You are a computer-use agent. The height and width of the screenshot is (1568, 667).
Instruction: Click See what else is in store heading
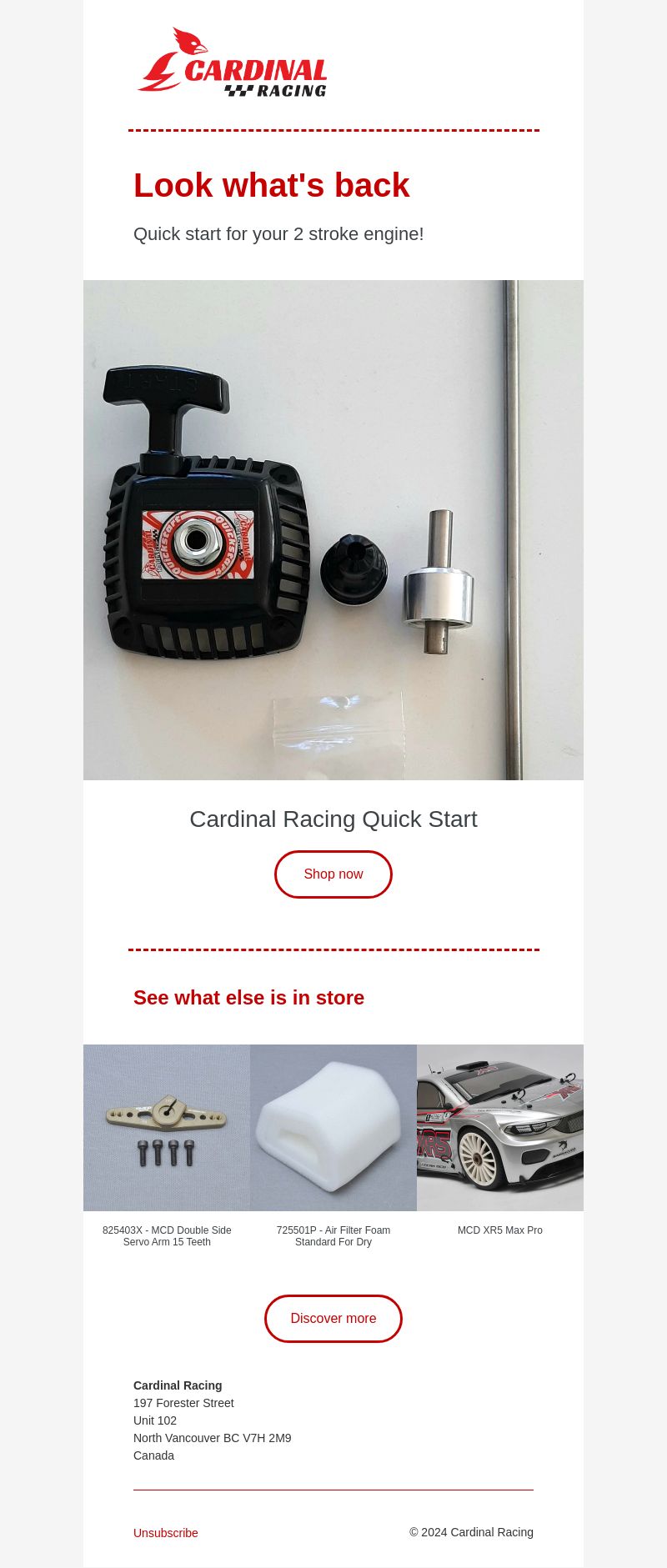point(248,998)
